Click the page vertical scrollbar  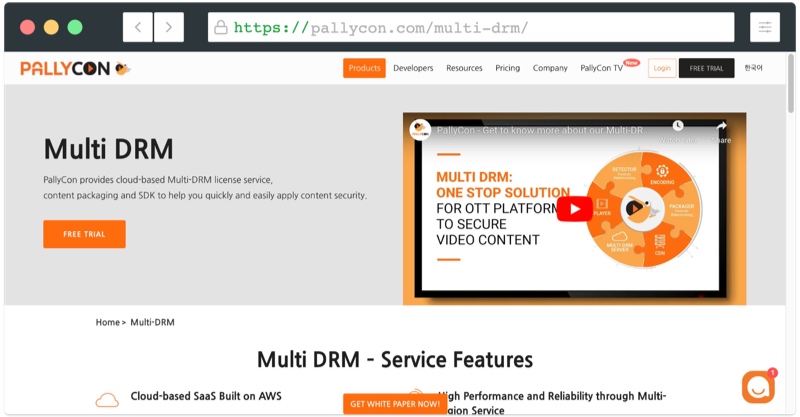point(791,82)
